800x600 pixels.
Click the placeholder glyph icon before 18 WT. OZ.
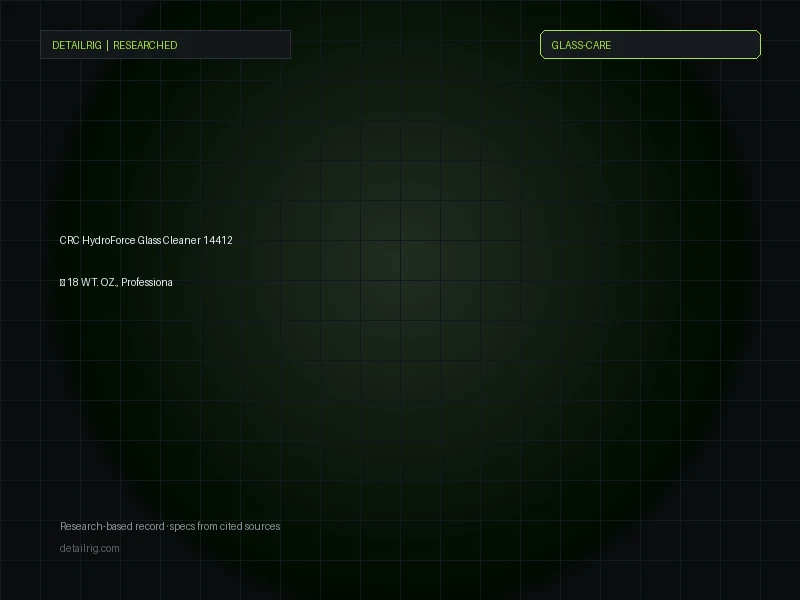click(x=62, y=283)
